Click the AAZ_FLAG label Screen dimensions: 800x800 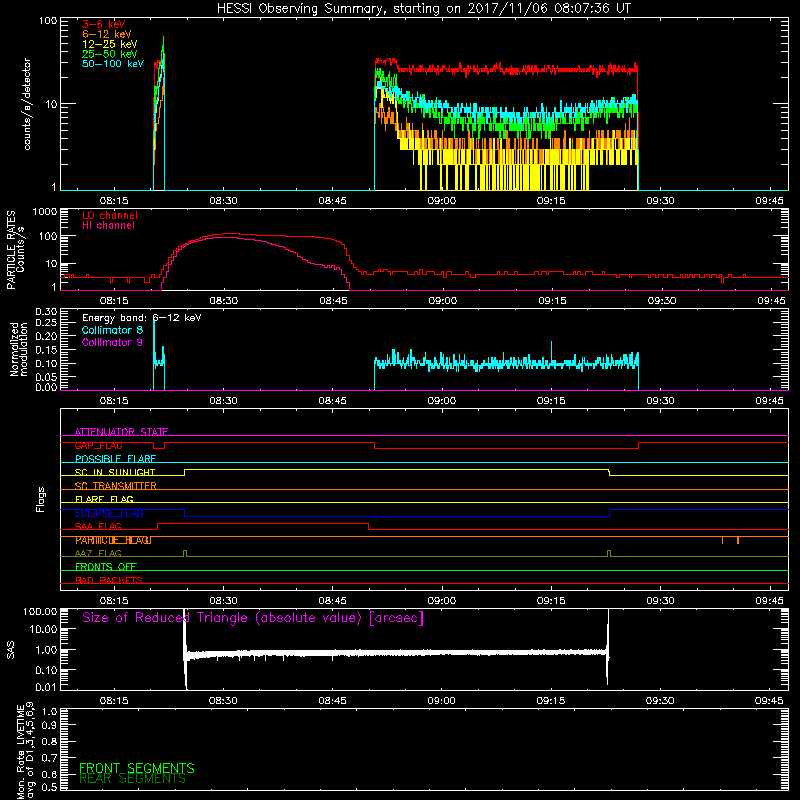98,554
